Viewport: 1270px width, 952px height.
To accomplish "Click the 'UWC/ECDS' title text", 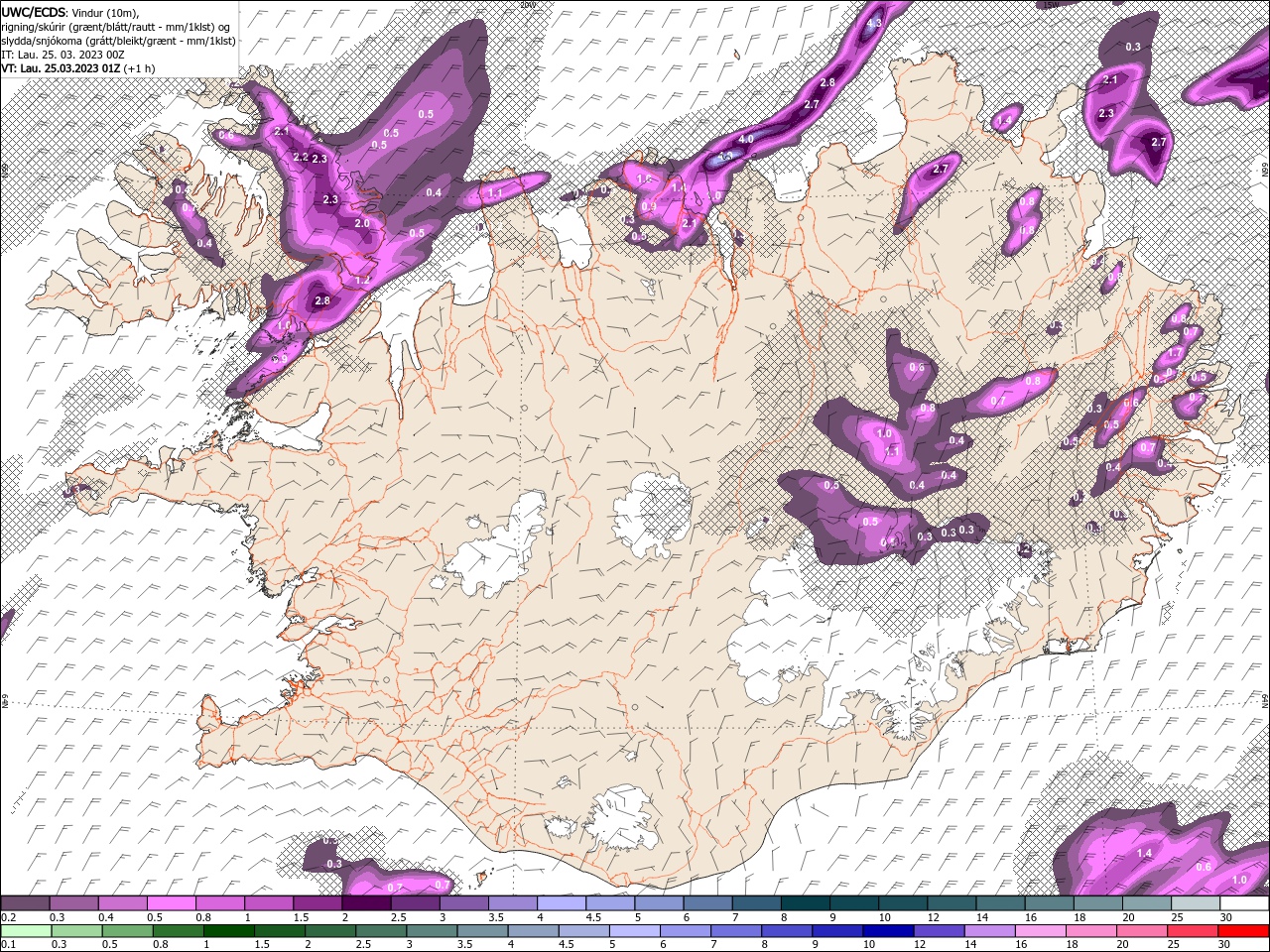I will point(34,11).
